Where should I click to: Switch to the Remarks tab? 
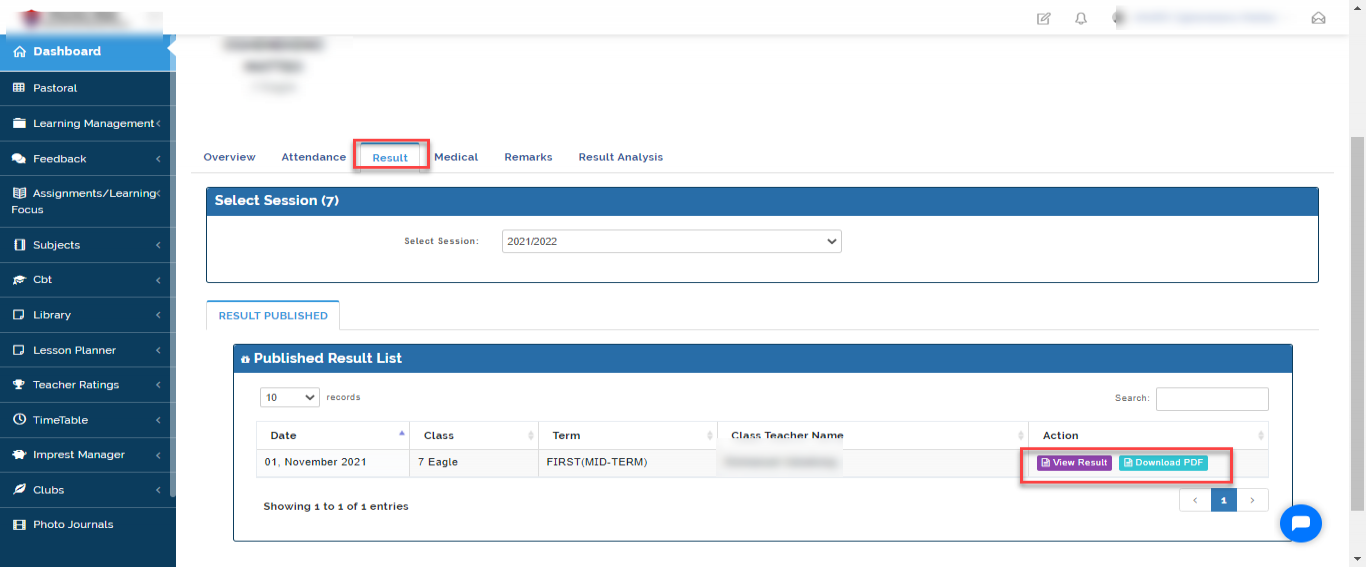[528, 157]
